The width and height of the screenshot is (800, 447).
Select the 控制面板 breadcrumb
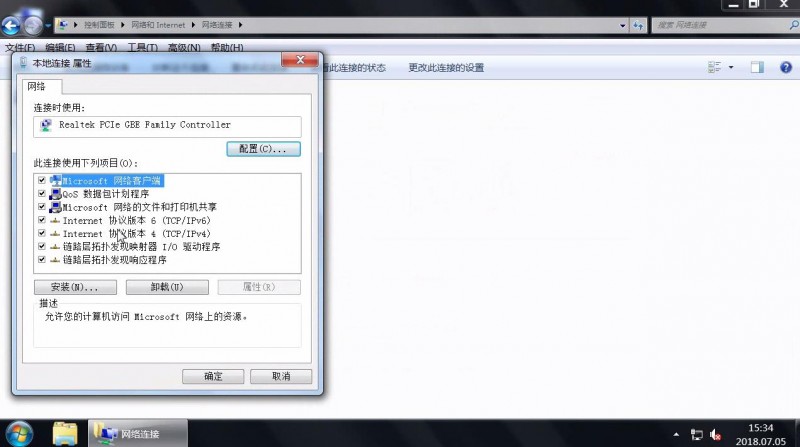99,24
